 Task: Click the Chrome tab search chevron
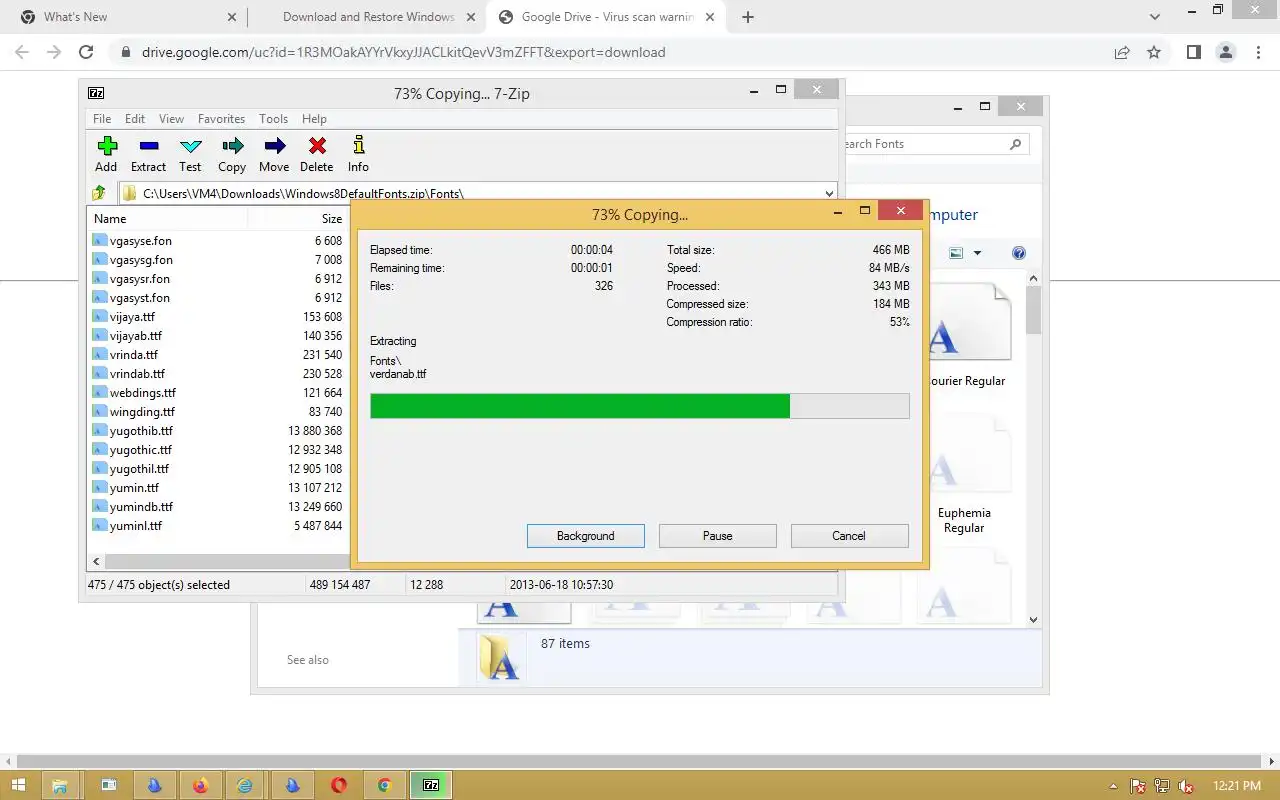1155,17
